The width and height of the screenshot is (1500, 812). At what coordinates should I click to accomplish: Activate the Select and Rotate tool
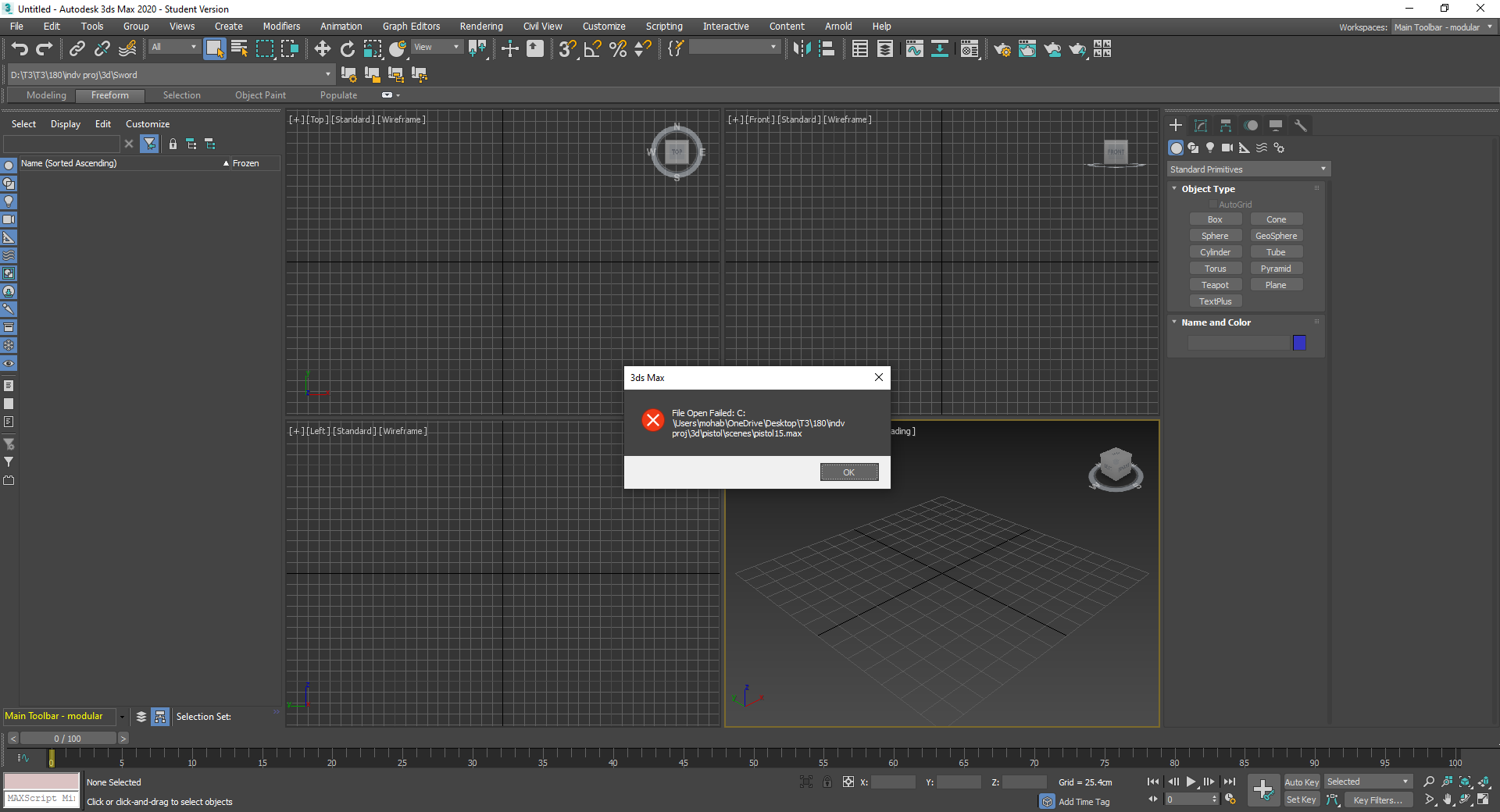(x=347, y=49)
